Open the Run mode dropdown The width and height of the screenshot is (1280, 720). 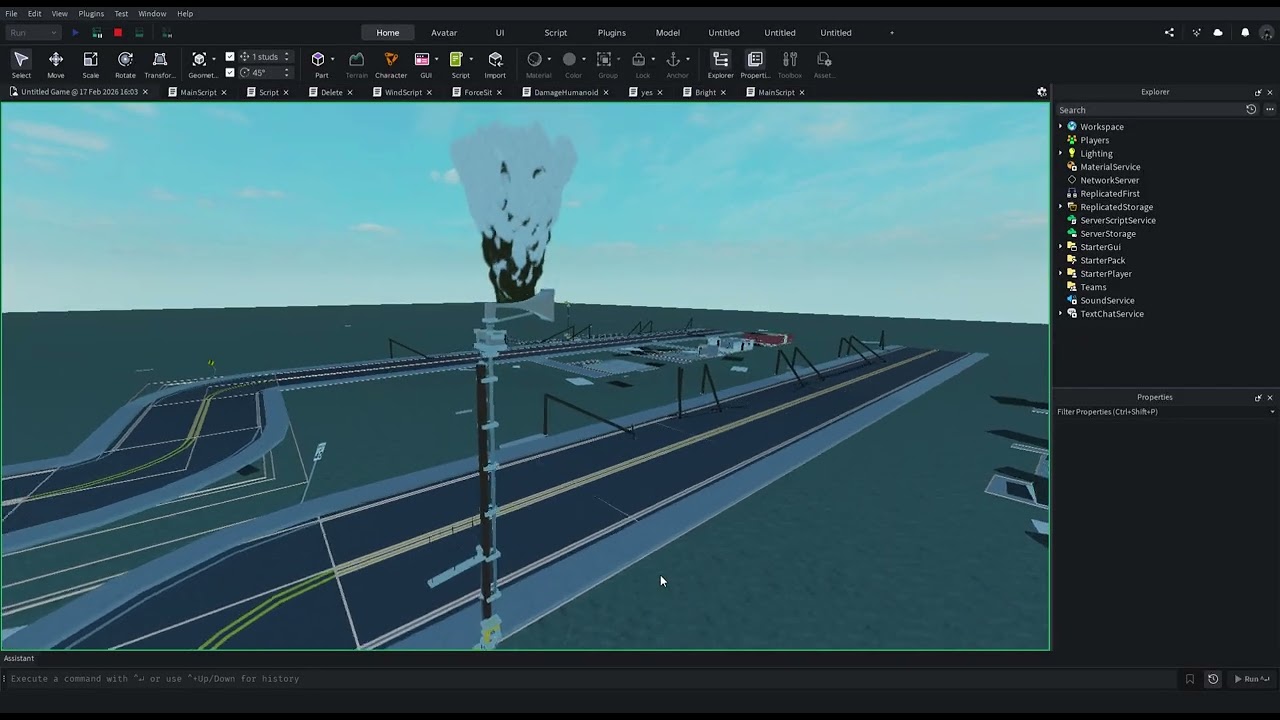32,33
